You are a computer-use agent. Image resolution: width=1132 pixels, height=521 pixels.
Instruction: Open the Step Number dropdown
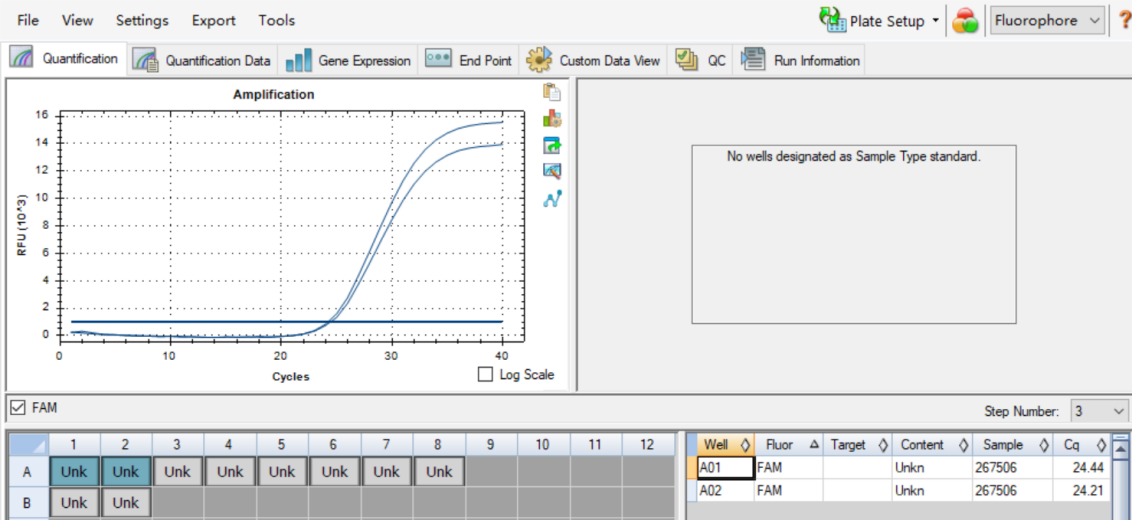(1098, 411)
